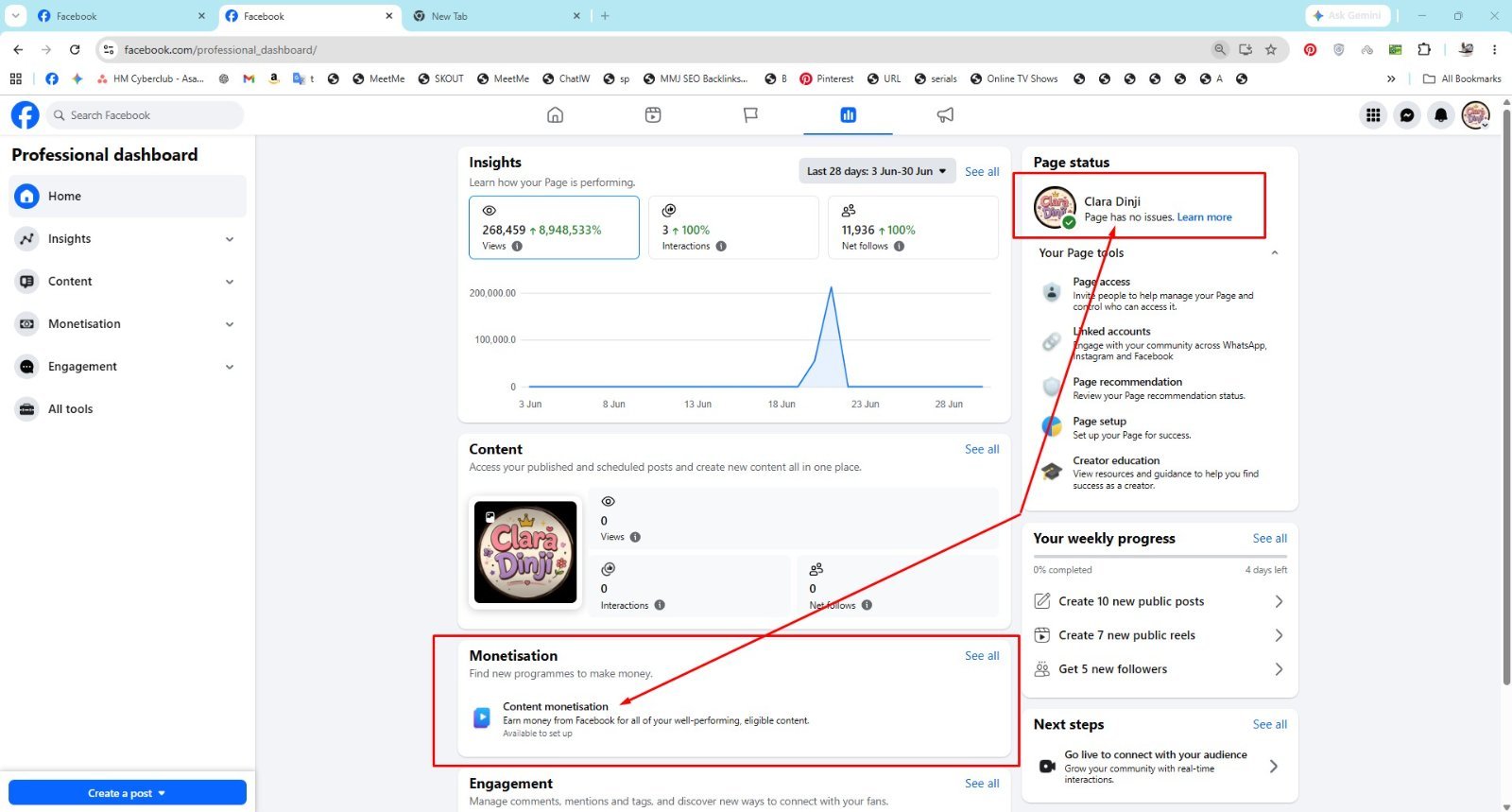1512x812 pixels.
Task: Open the Facebook menu grid icon
Action: (x=1373, y=115)
